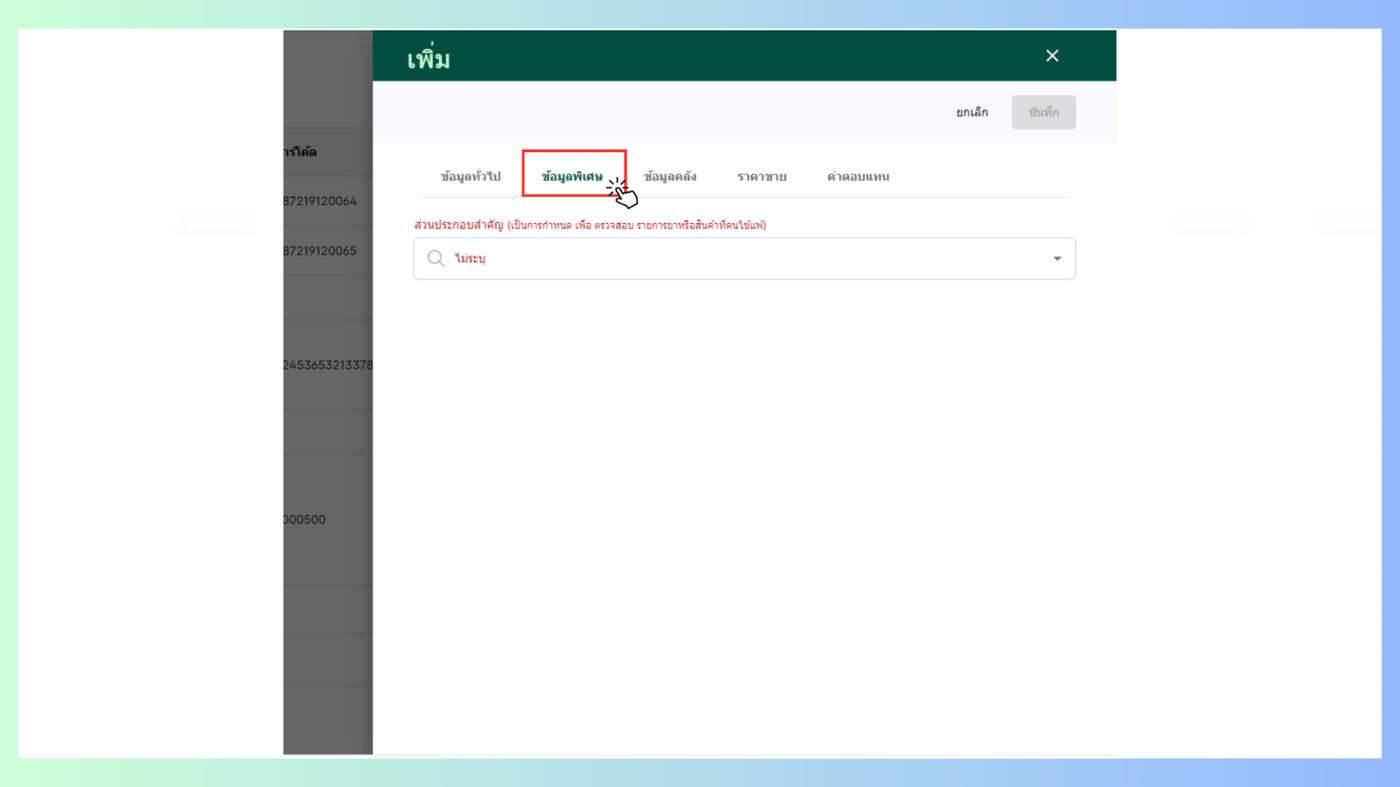Click the background row showing 000500
Screen dimensions: 1400x787
[305, 520]
